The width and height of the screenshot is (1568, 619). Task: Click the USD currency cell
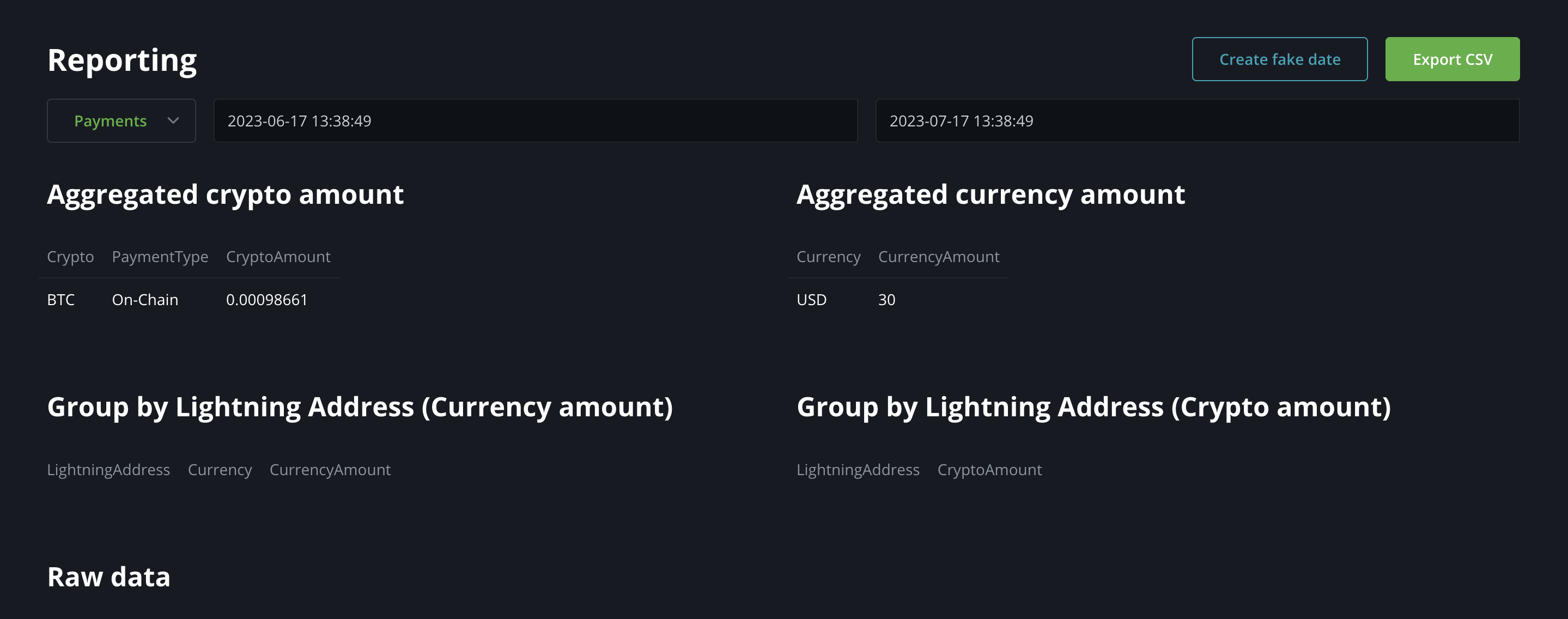(811, 299)
